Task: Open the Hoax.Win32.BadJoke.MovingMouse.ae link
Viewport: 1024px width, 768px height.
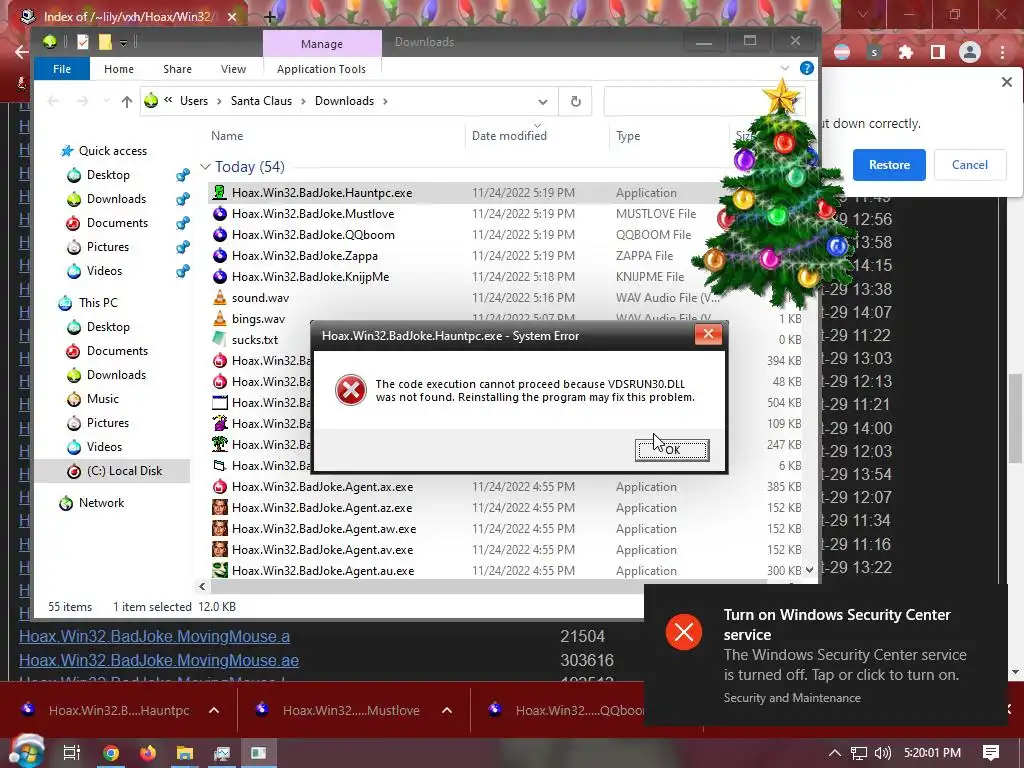Action: click(x=159, y=660)
